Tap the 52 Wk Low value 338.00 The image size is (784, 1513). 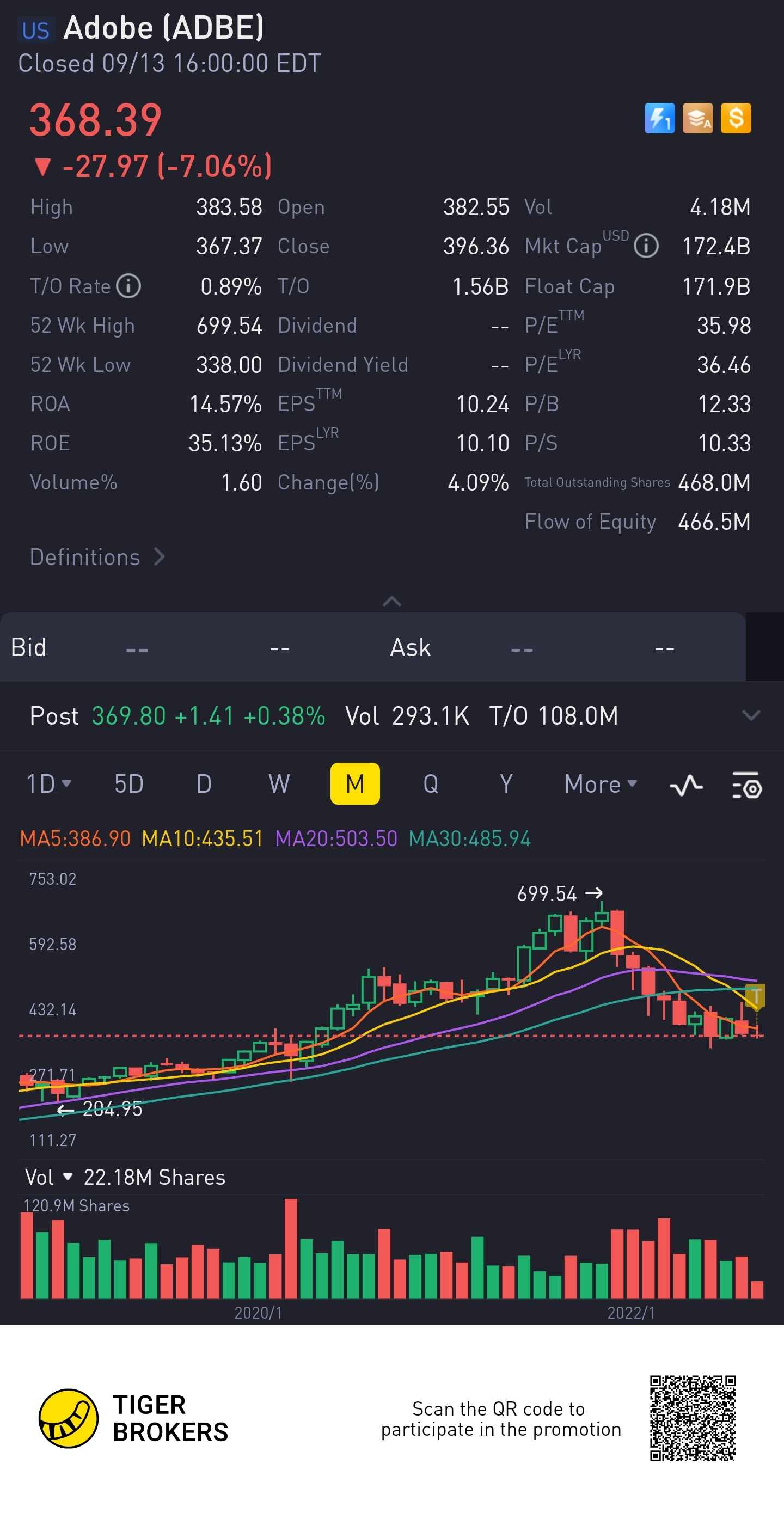pyautogui.click(x=229, y=365)
